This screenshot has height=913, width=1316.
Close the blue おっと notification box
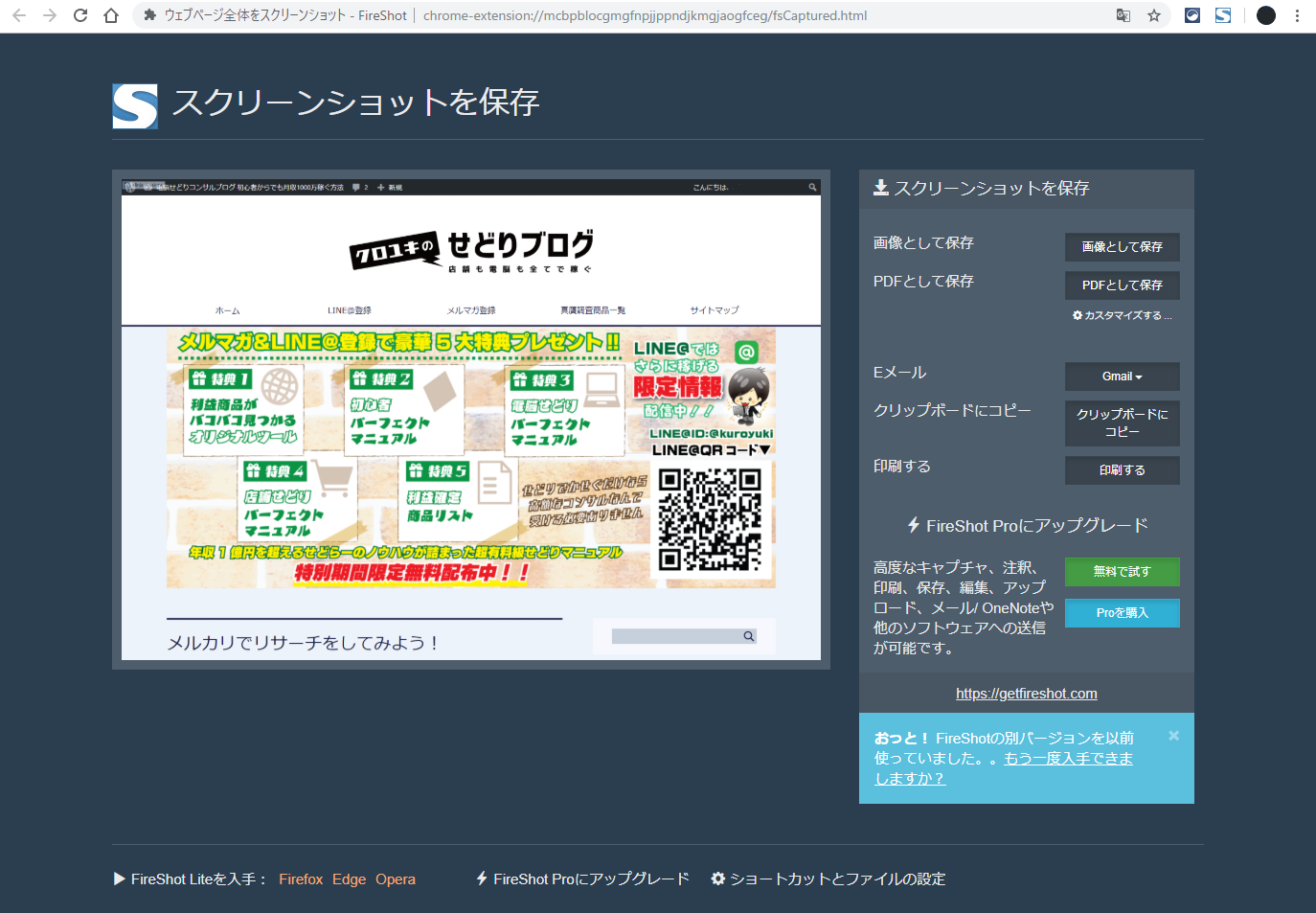point(1173,736)
